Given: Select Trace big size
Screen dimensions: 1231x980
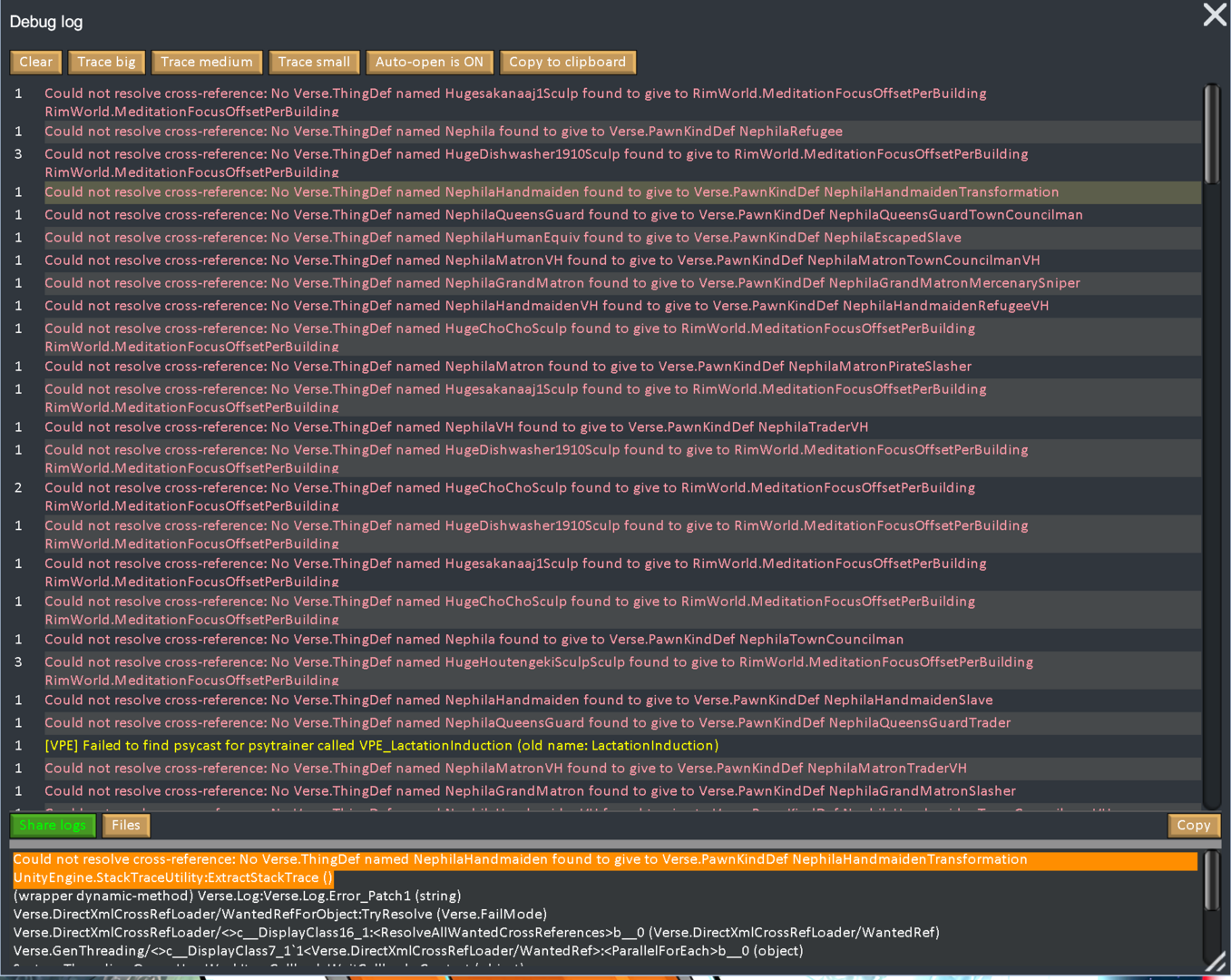Looking at the screenshot, I should [x=106, y=62].
